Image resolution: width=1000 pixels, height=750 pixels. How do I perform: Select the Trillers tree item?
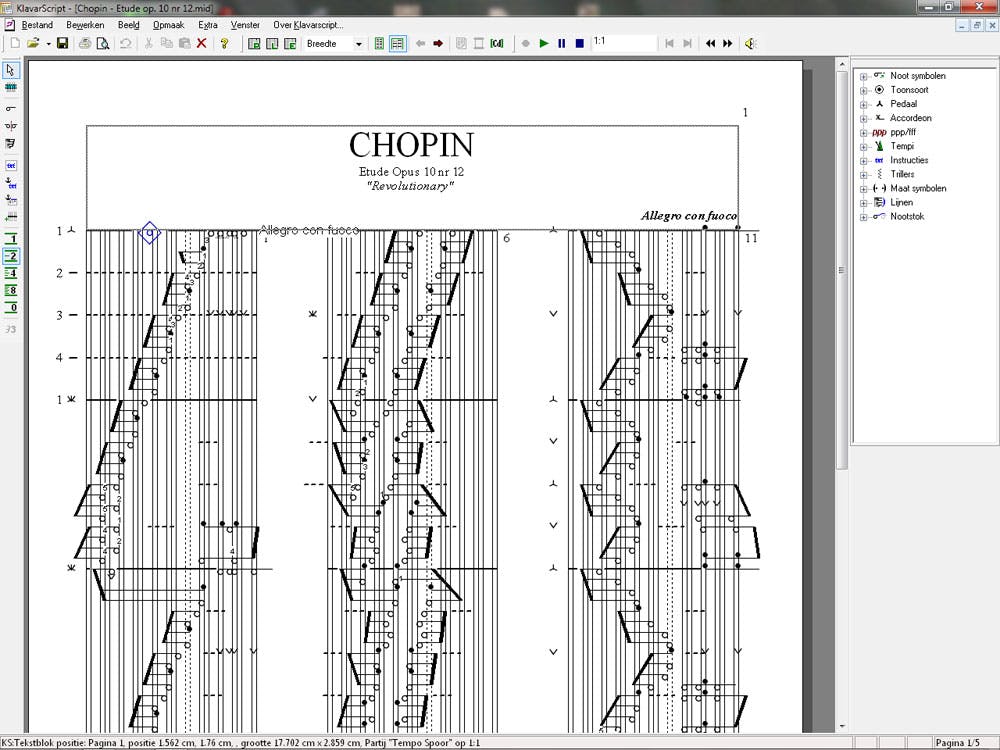[902, 174]
